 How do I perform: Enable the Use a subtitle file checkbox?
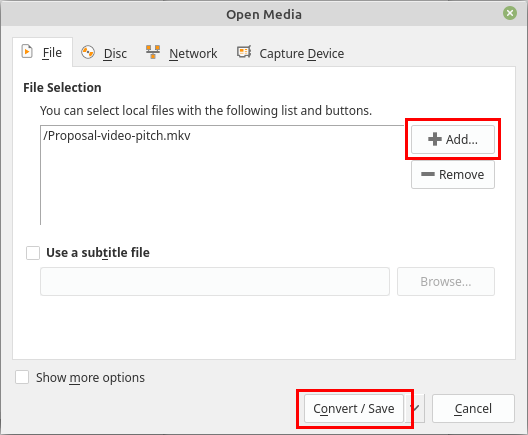33,253
